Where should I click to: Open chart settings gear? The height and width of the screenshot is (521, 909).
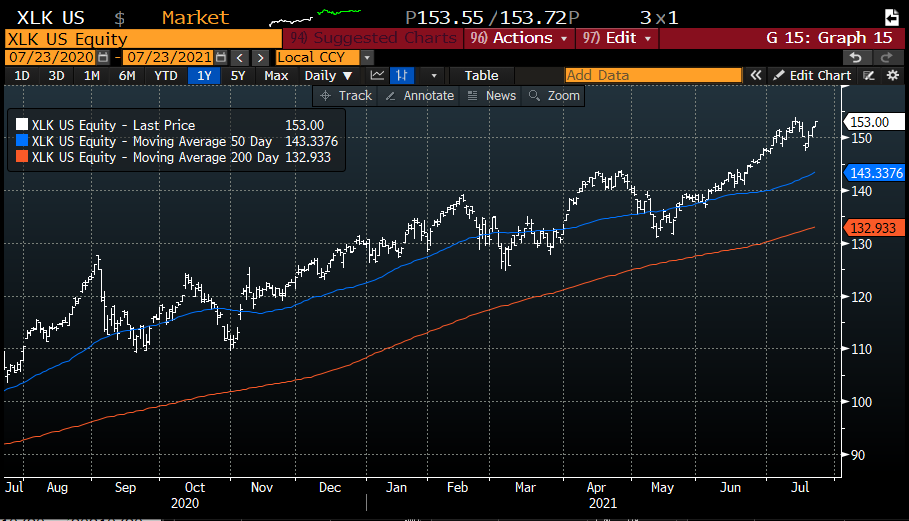(x=893, y=75)
